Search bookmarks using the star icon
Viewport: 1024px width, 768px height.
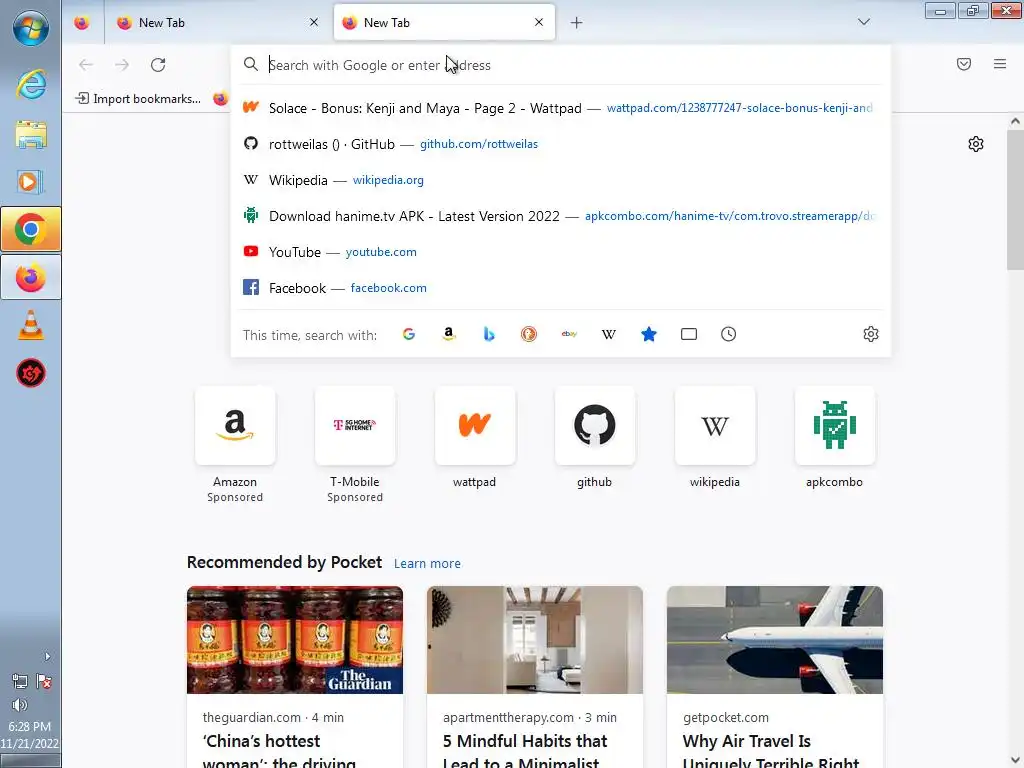[x=648, y=334]
